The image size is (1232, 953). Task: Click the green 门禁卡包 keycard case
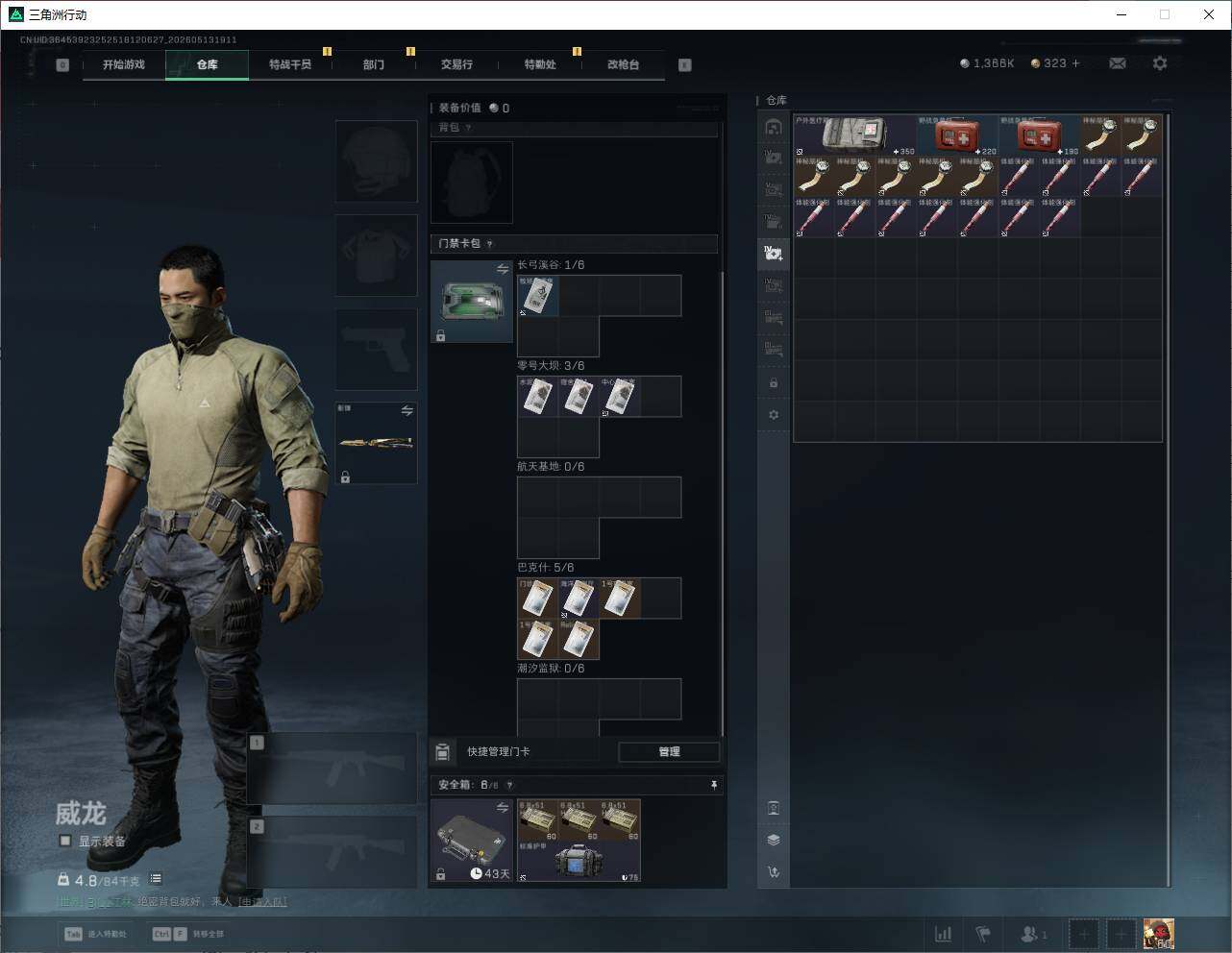472,302
